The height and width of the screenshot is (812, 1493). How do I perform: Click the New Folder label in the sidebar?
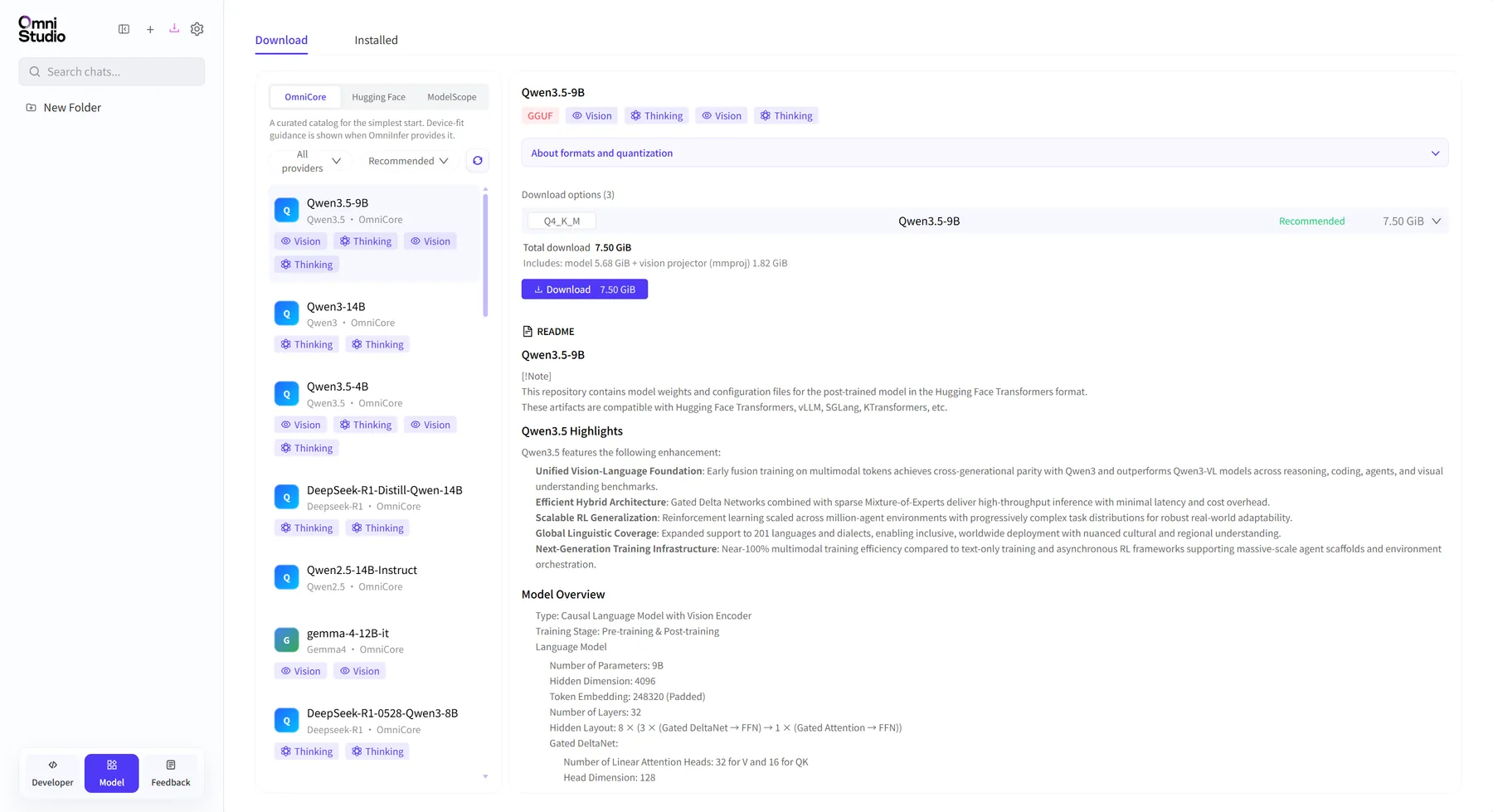pyautogui.click(x=72, y=108)
